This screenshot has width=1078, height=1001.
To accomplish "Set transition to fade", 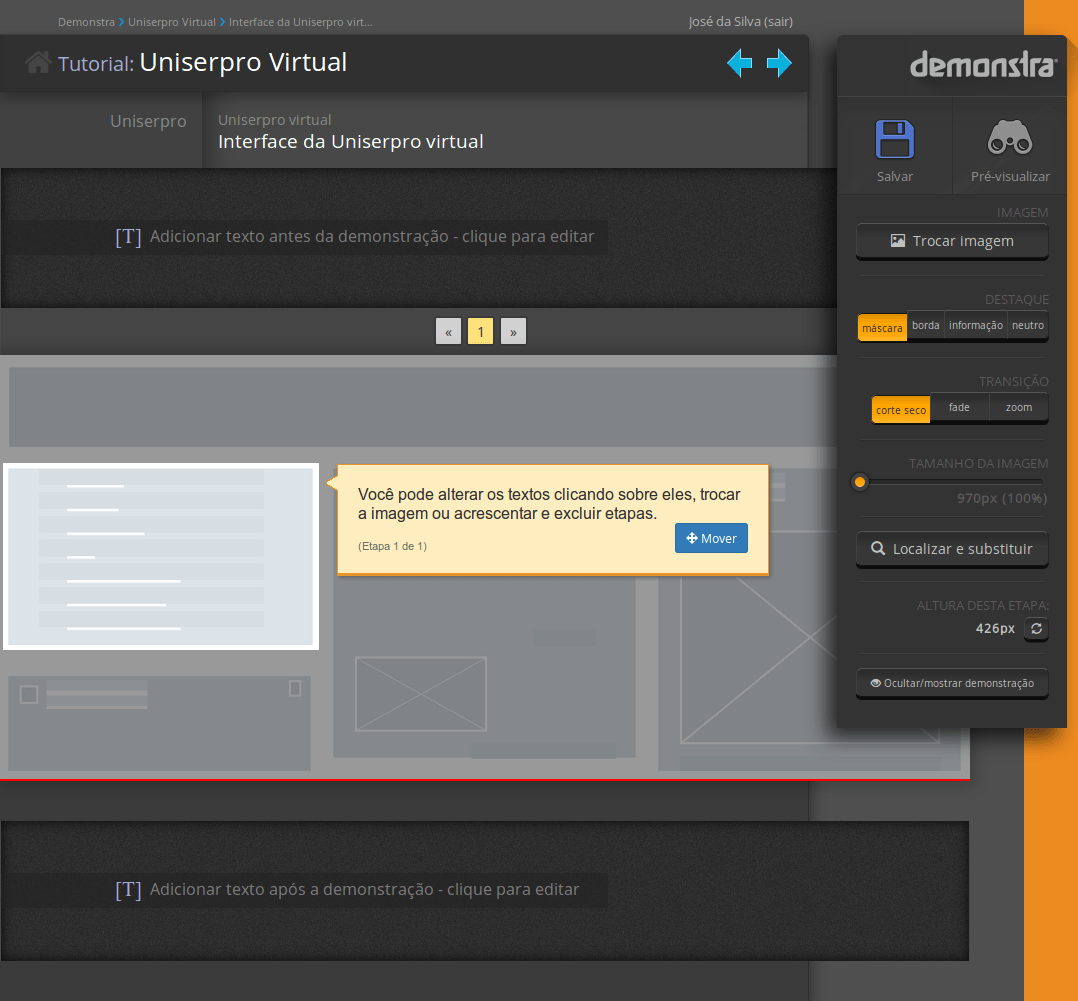I will pyautogui.click(x=959, y=408).
